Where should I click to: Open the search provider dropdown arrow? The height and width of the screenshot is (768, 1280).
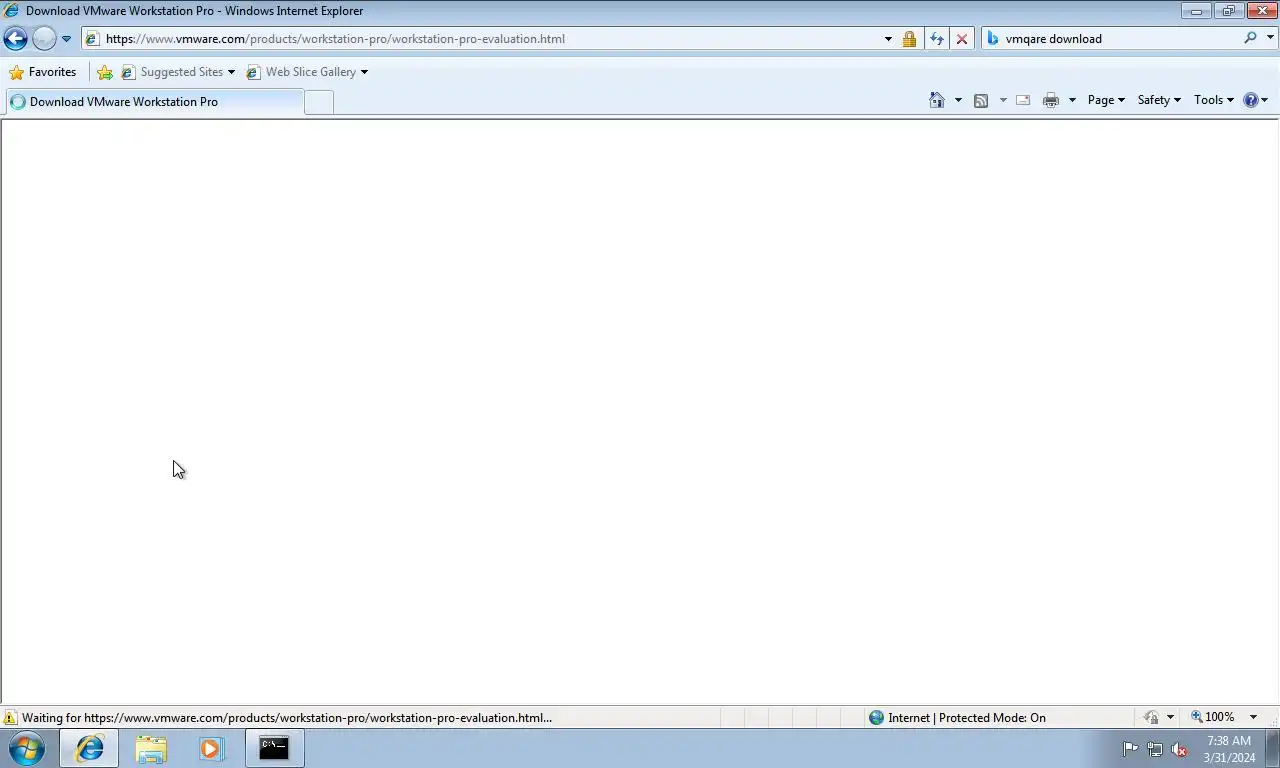(x=1272, y=39)
